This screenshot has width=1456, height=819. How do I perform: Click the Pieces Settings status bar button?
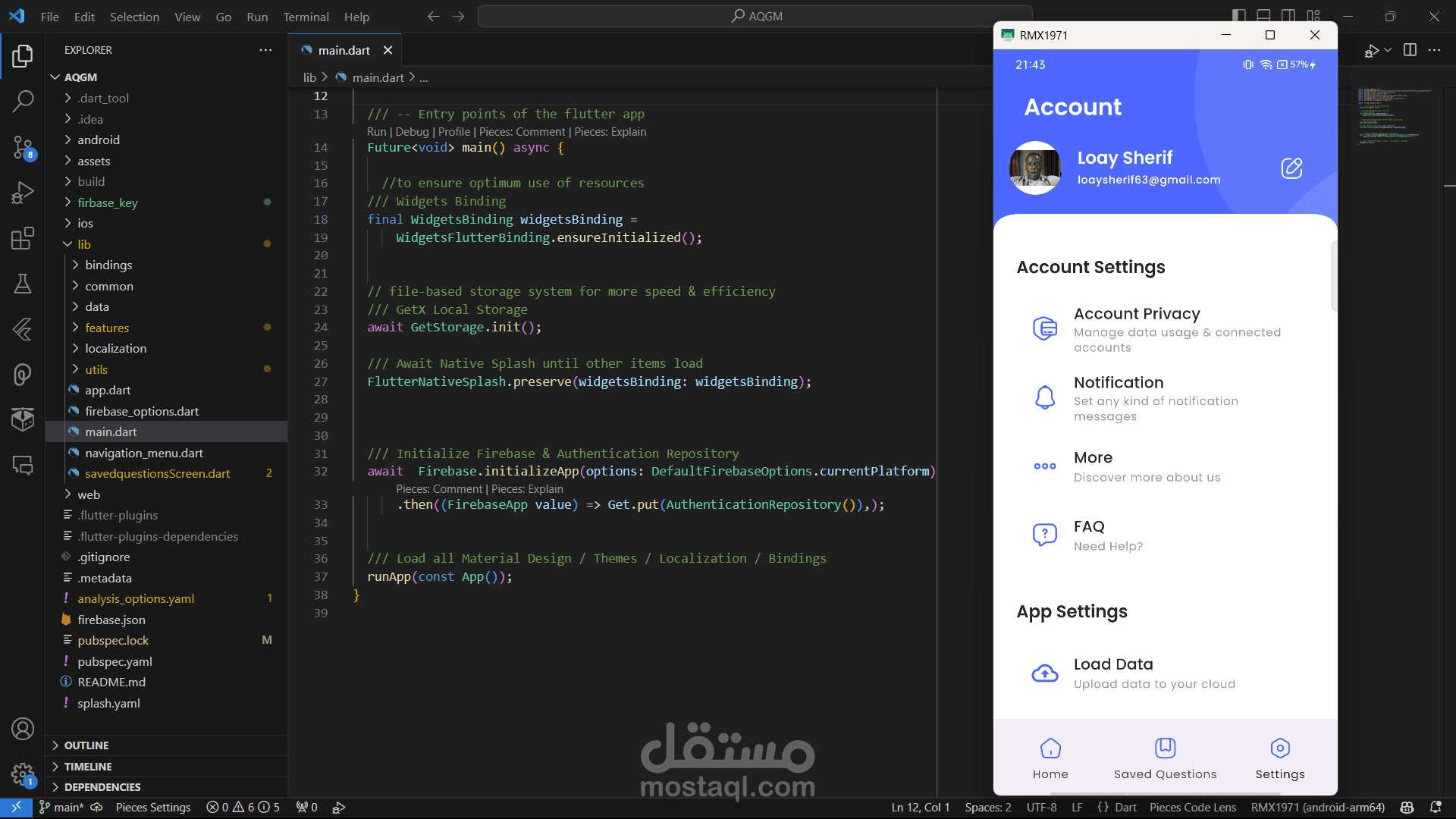[152, 807]
